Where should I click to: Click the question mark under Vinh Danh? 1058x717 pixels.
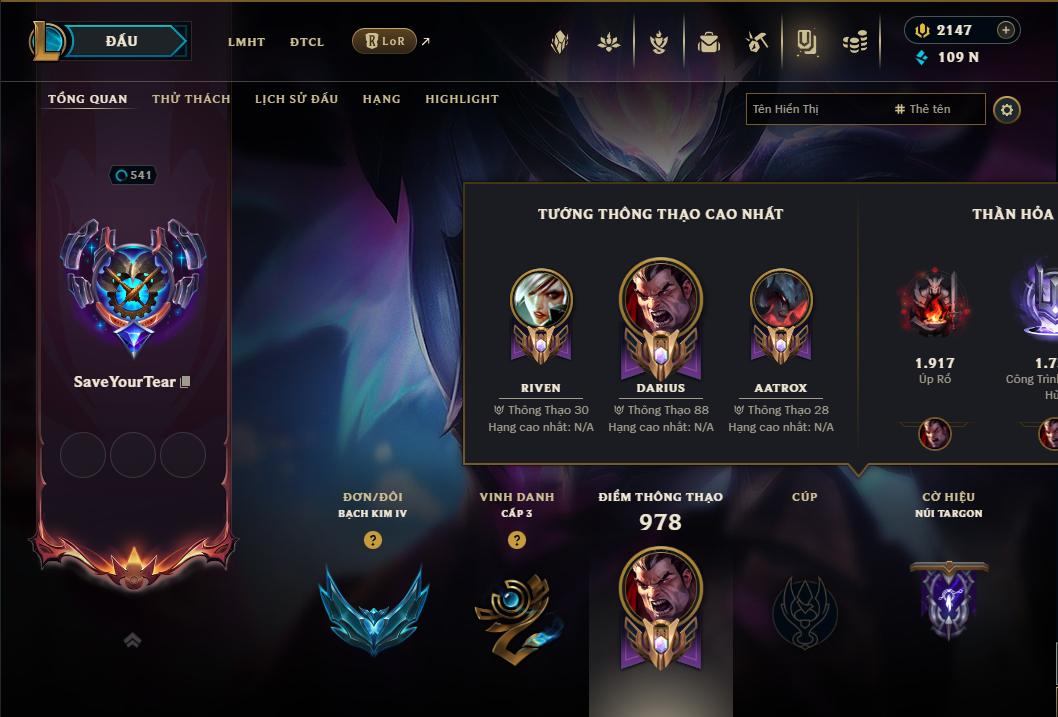(x=517, y=540)
